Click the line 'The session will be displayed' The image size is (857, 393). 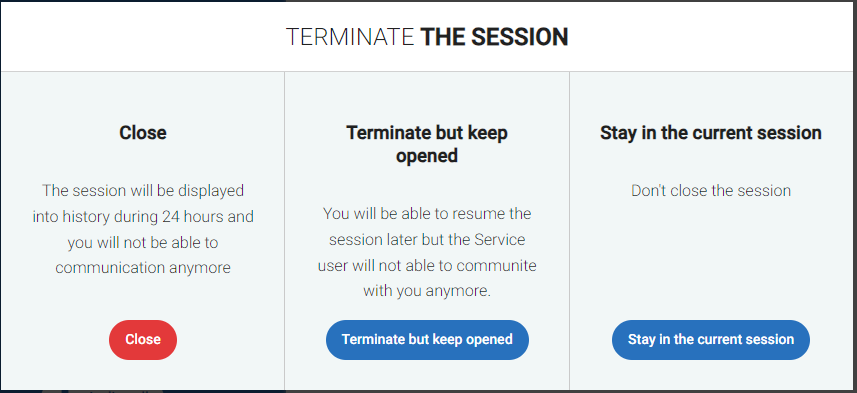(x=143, y=191)
